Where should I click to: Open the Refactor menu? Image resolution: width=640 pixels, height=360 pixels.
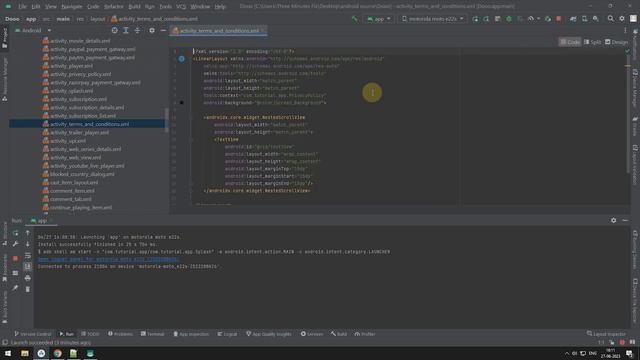[113, 7]
